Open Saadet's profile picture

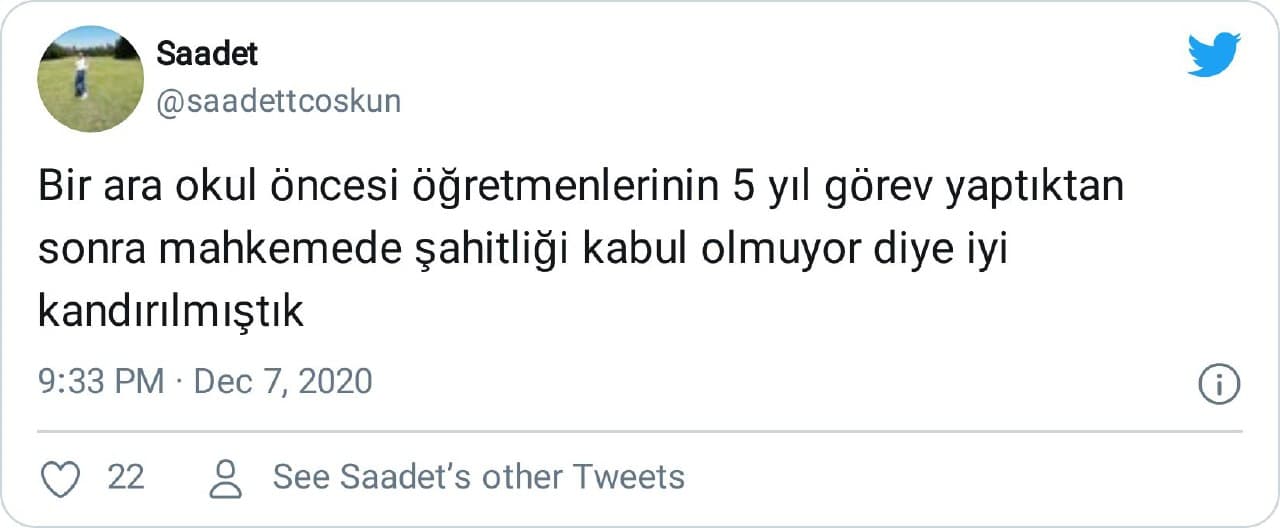[91, 79]
